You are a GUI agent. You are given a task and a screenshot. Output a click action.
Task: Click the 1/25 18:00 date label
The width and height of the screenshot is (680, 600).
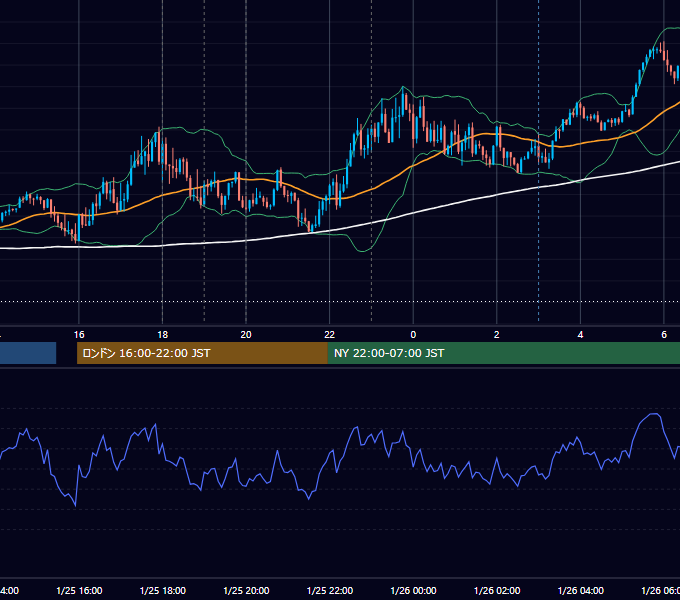pos(163,591)
